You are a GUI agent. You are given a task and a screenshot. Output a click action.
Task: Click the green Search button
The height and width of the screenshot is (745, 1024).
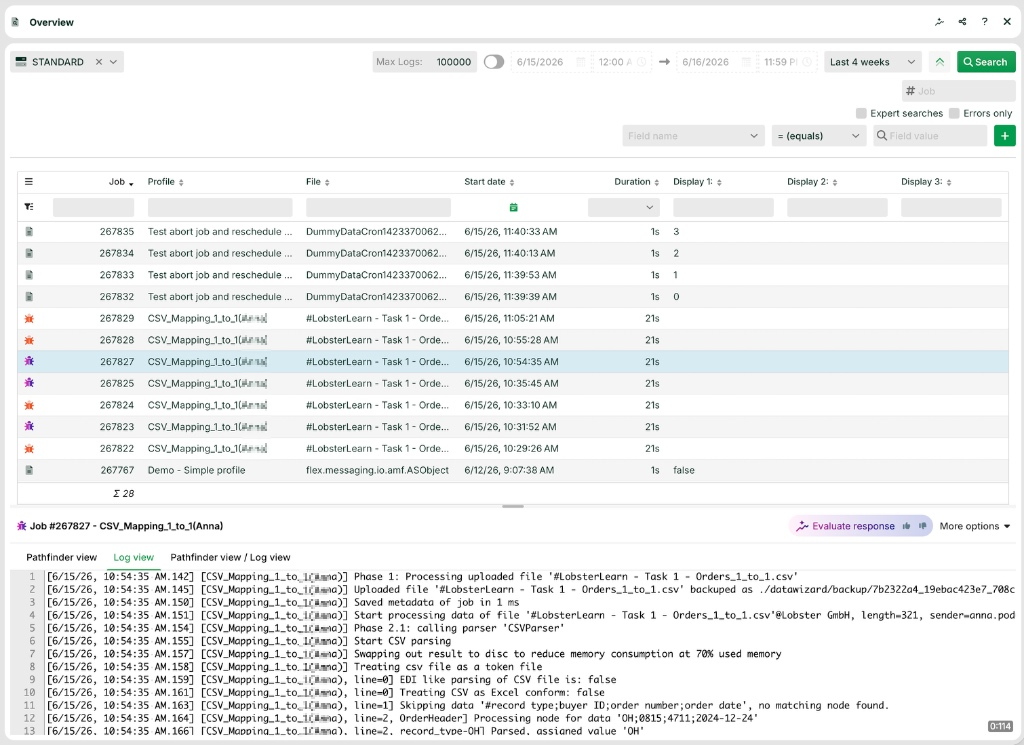(986, 62)
